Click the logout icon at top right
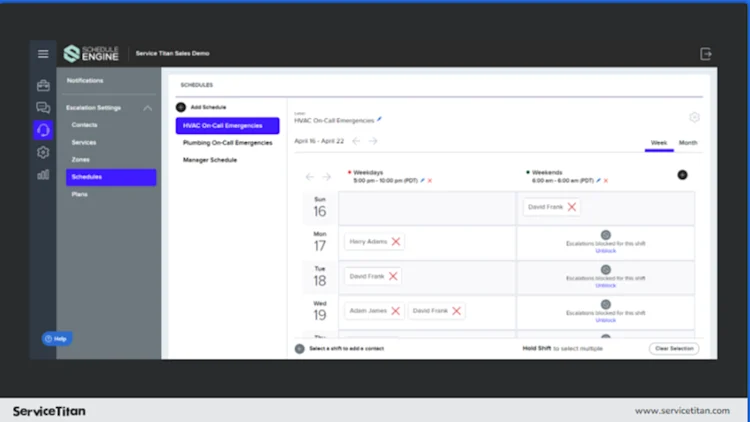 coord(706,54)
